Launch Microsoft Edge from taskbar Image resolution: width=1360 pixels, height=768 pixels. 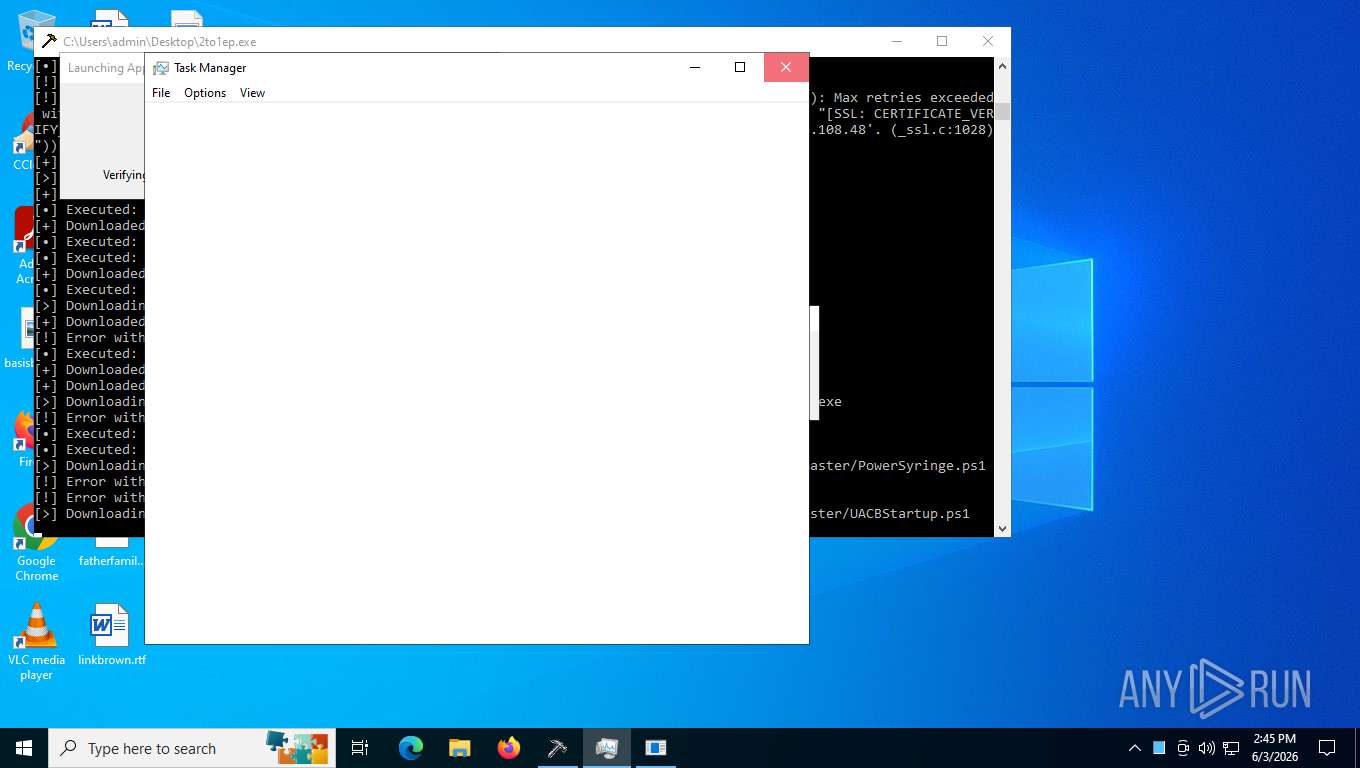pos(411,748)
